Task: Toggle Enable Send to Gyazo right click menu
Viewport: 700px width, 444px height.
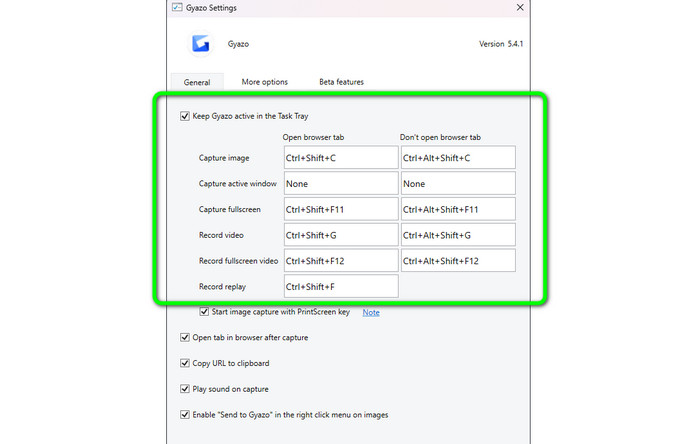Action: [x=185, y=415]
